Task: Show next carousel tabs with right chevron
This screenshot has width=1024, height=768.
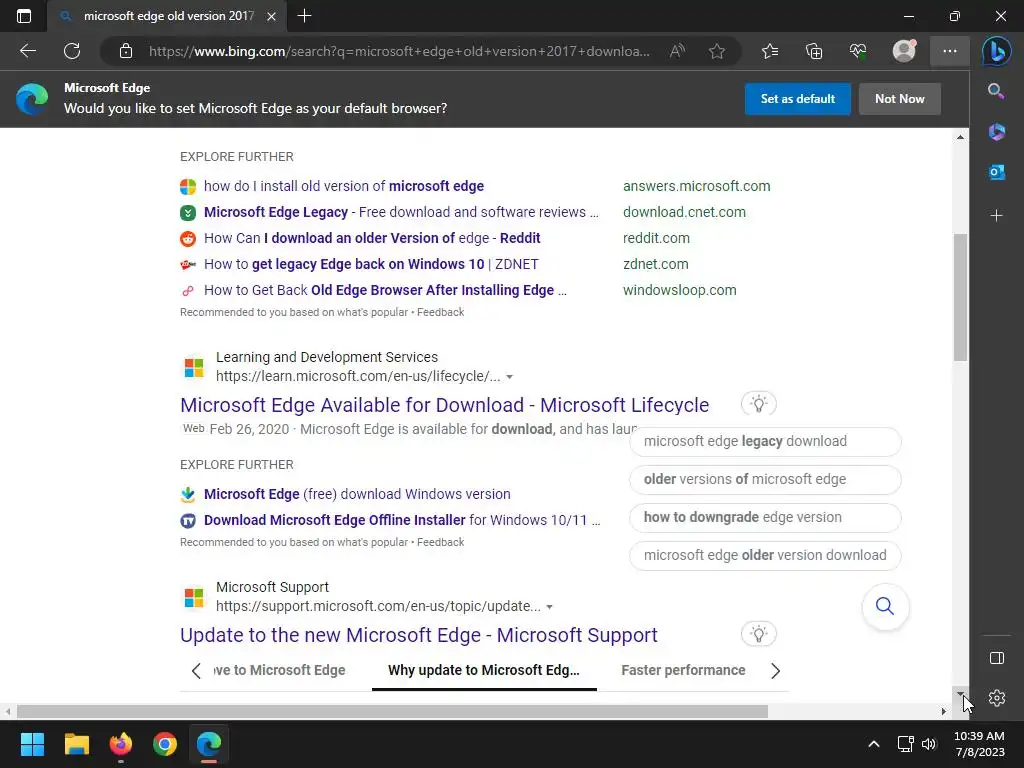Action: [x=775, y=671]
